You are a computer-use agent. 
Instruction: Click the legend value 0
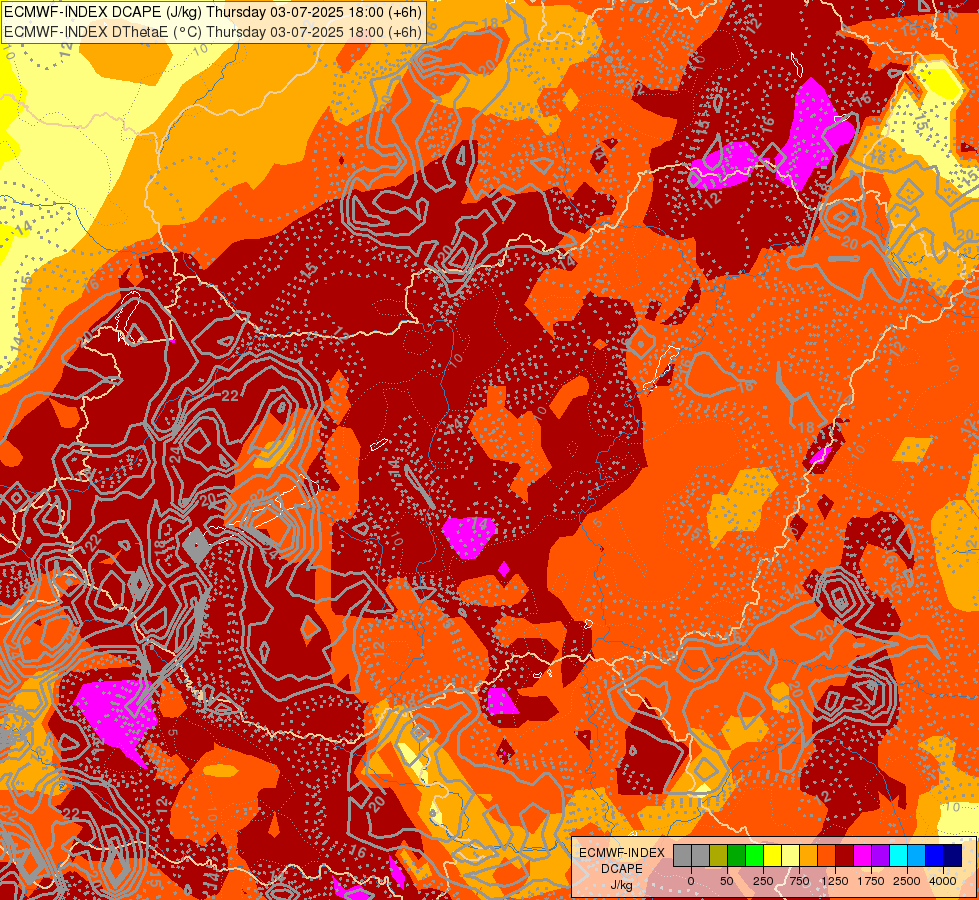pyautogui.click(x=691, y=881)
